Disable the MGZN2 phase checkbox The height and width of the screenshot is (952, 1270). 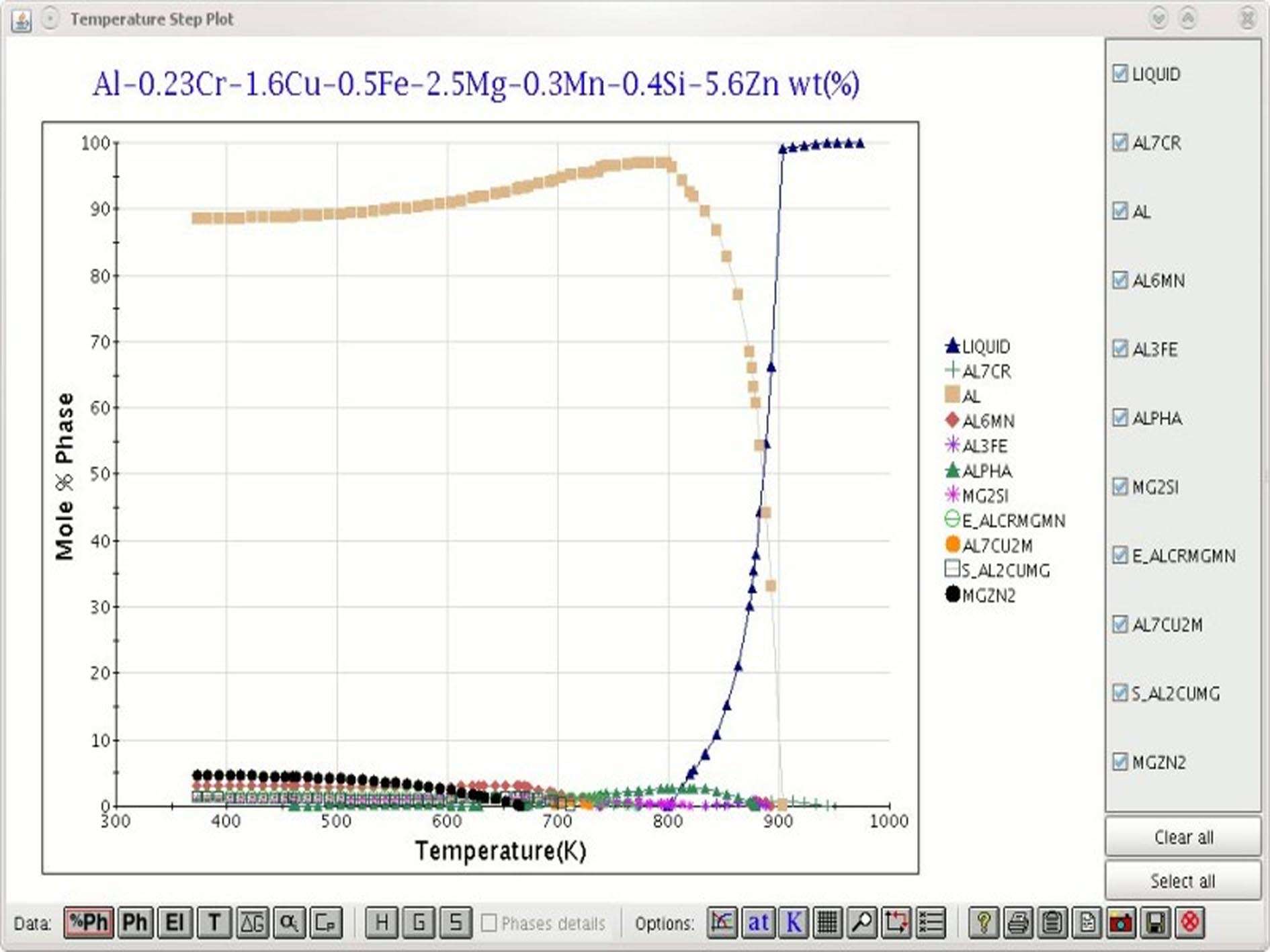click(1119, 762)
